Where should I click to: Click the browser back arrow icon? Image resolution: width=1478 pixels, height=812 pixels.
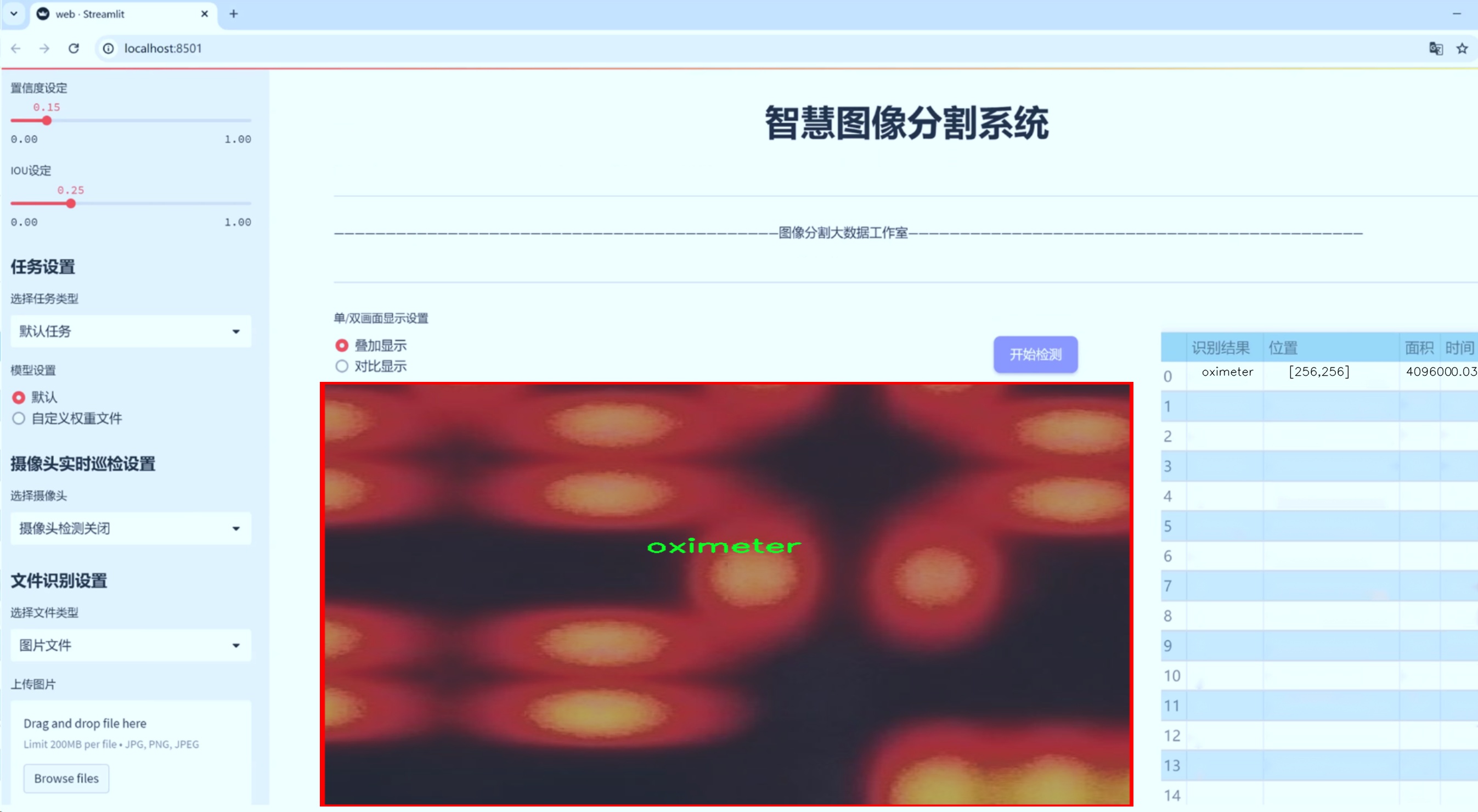(x=16, y=48)
